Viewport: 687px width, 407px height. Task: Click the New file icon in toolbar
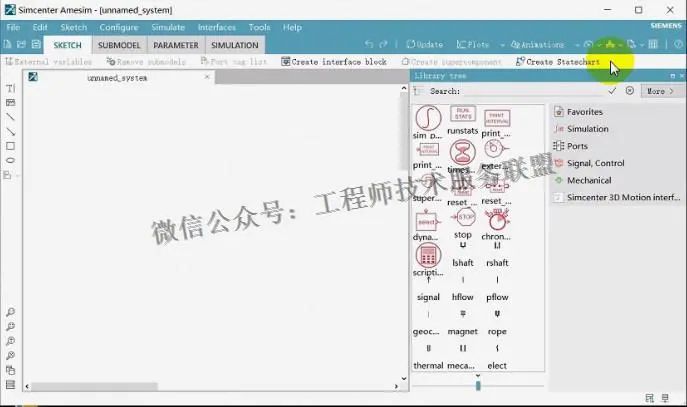7,44
